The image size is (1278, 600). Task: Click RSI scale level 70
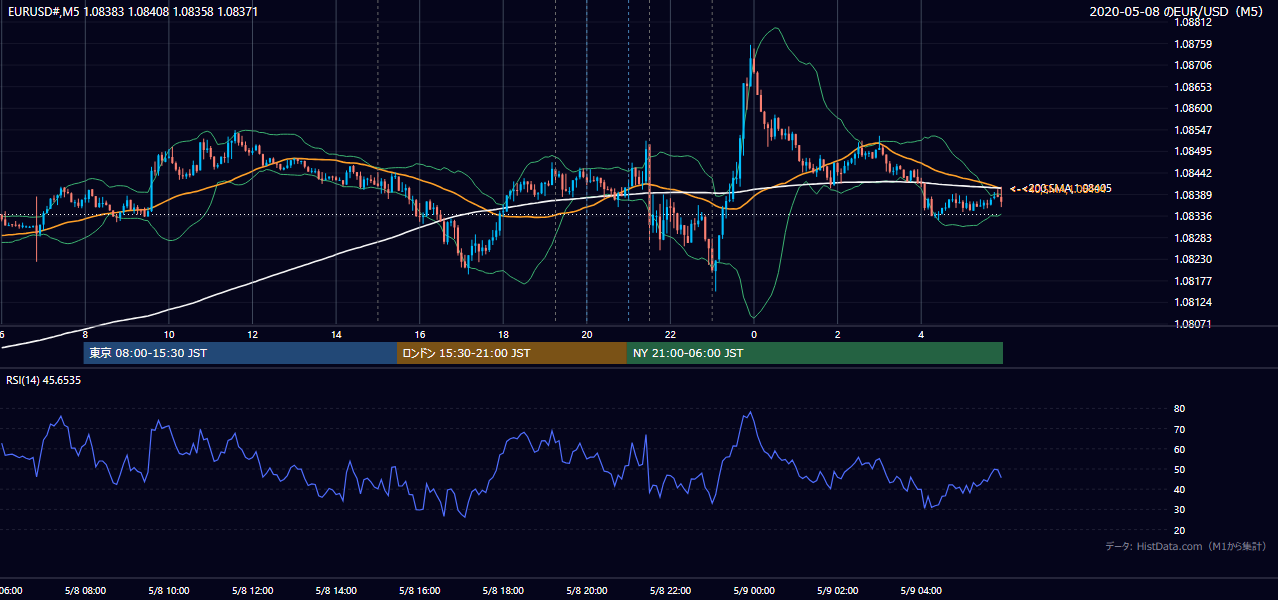[1179, 429]
